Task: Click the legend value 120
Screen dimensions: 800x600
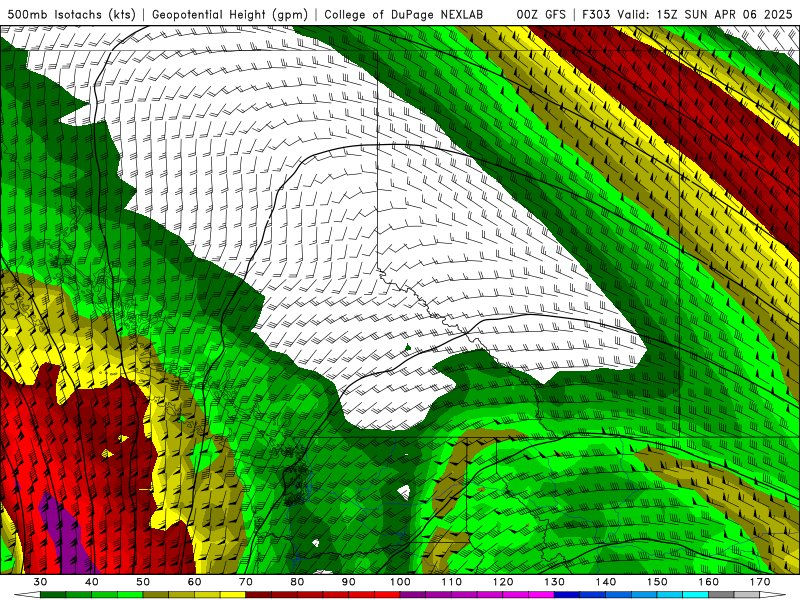Action: pos(503,582)
